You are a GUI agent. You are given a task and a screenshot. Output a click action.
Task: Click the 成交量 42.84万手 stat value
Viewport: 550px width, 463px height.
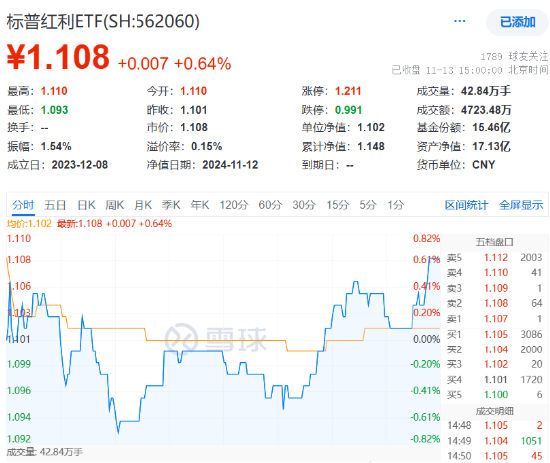pos(485,91)
